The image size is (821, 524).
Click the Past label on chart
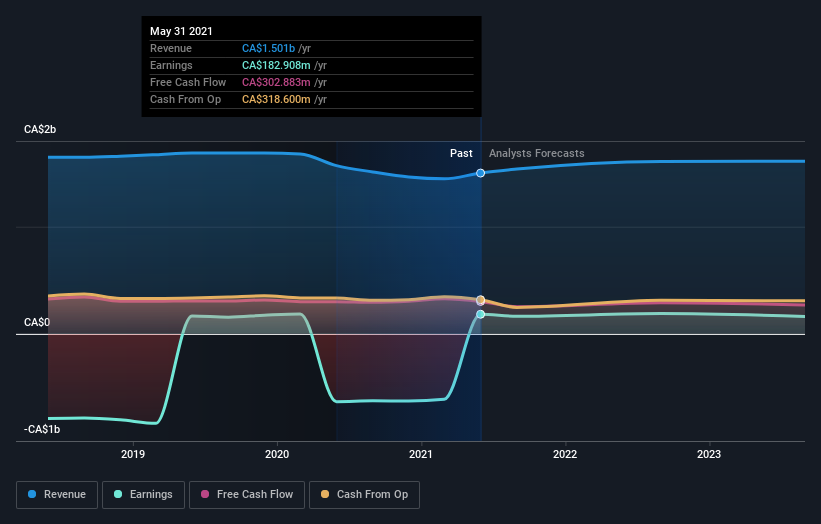coord(461,153)
